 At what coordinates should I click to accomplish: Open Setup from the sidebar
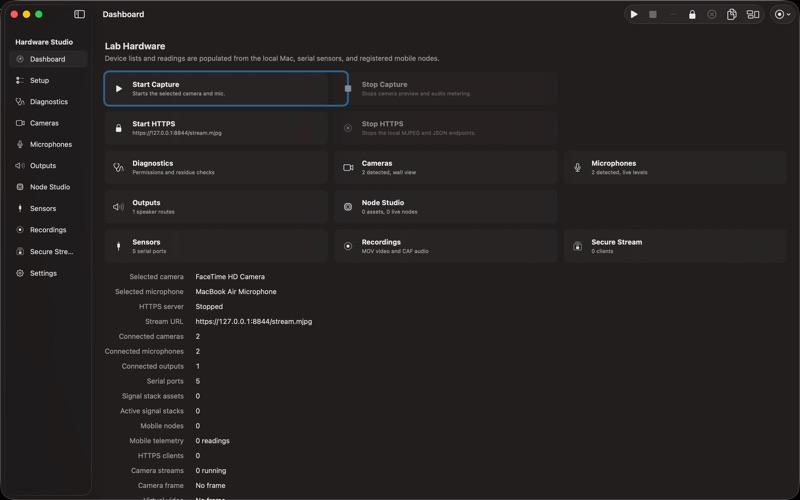tap(48, 81)
